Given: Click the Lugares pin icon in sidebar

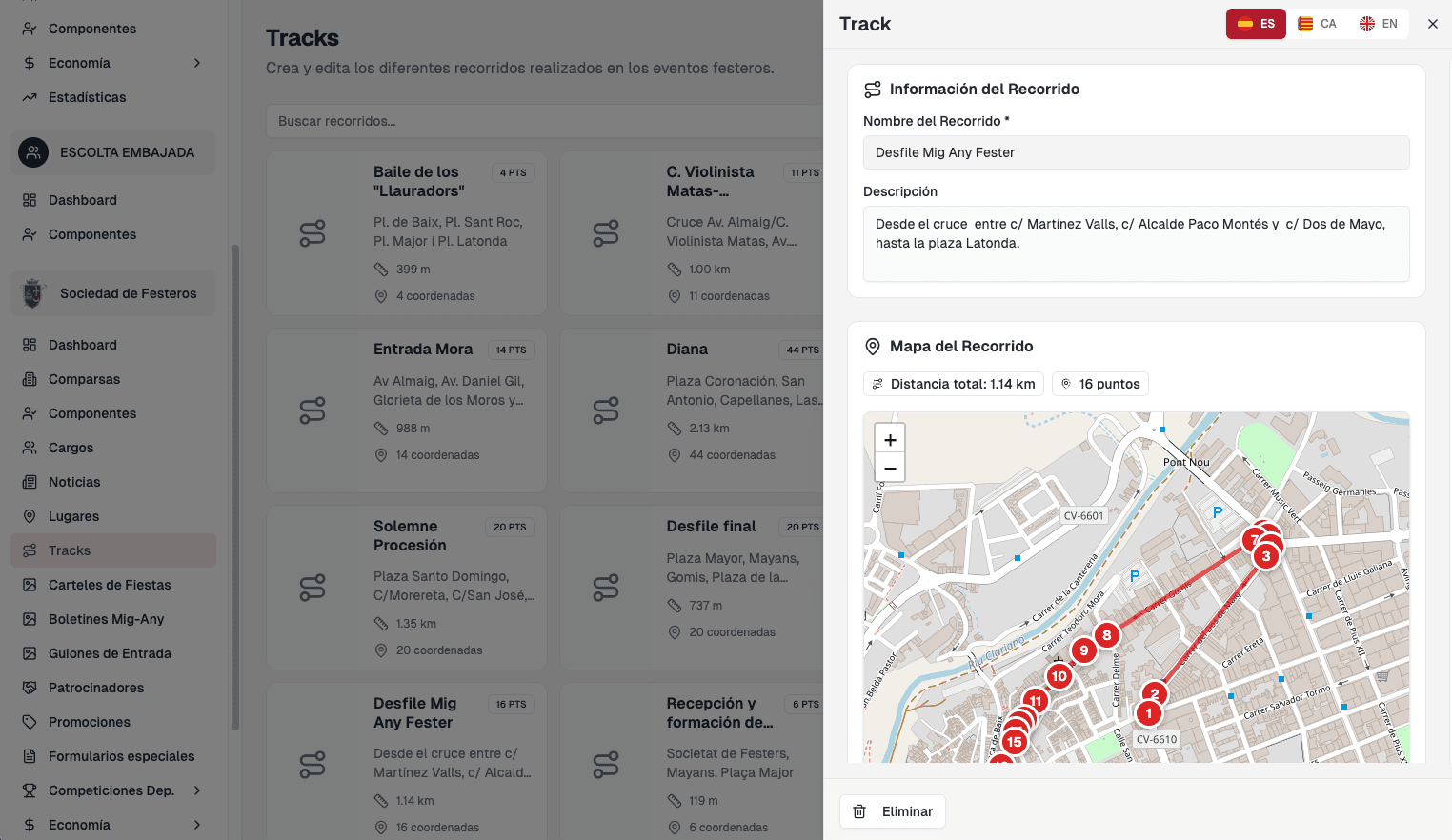Looking at the screenshot, I should 30,516.
